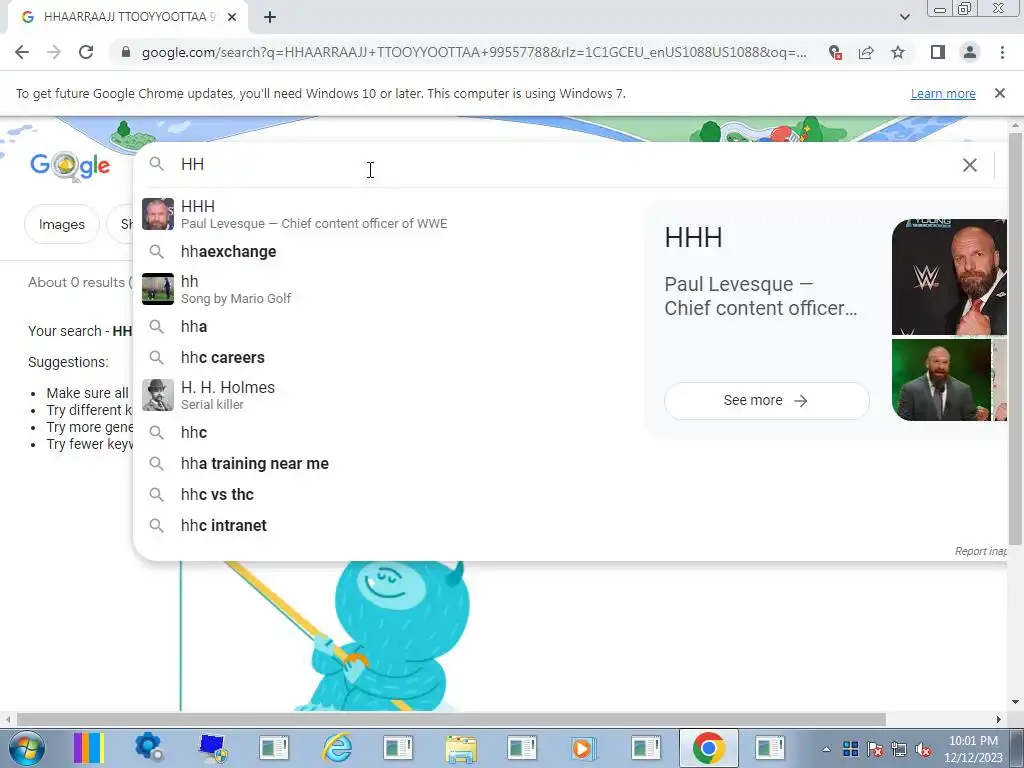Open the colorful striped taskbar app
This screenshot has width=1024, height=768.
(88, 748)
